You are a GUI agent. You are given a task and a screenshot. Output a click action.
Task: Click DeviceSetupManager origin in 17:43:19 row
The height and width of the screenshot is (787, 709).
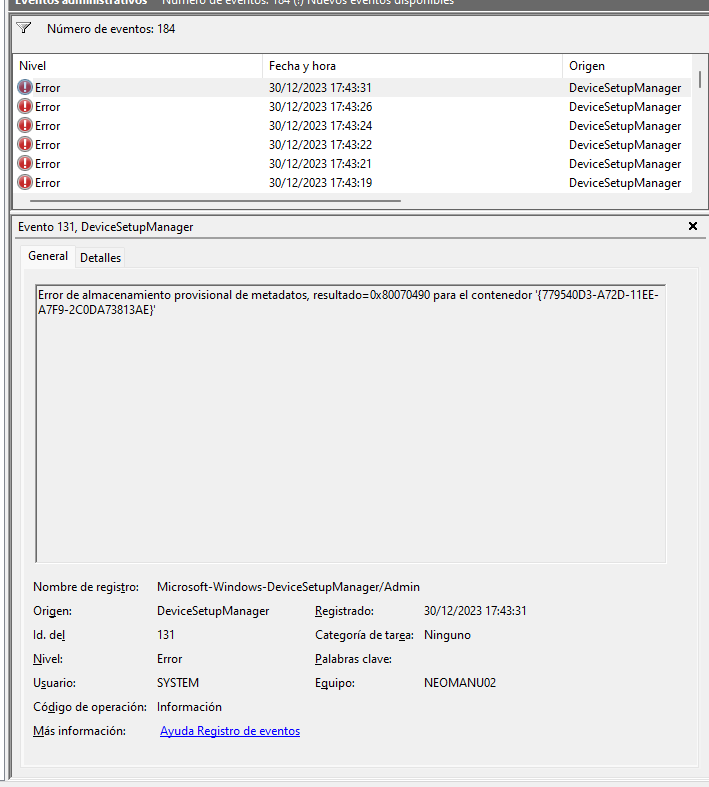625,183
